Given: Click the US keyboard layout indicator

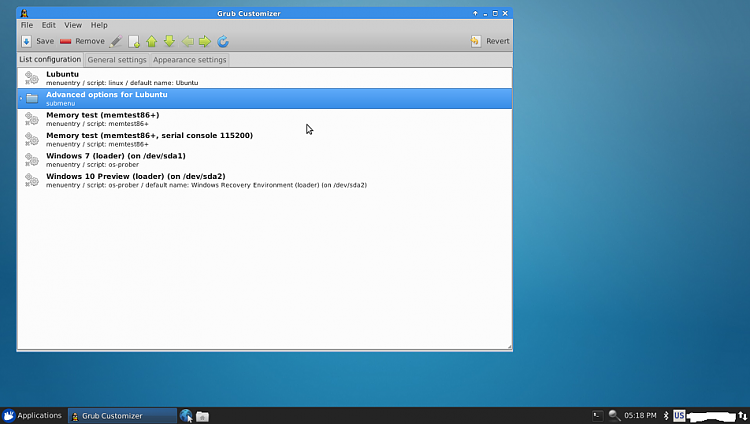Looking at the screenshot, I should tap(679, 415).
